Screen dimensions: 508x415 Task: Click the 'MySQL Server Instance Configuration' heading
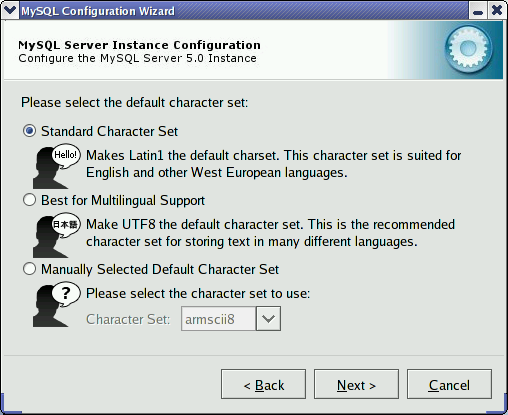(139, 45)
